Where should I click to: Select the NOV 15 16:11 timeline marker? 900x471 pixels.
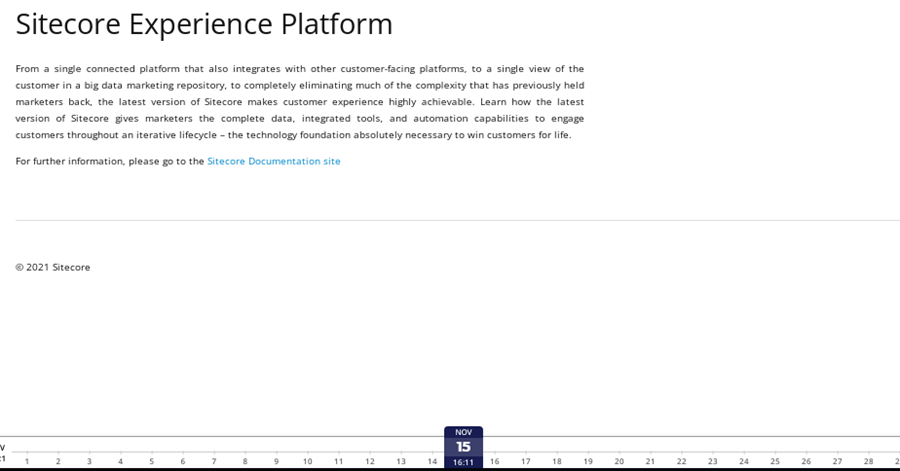coord(463,447)
